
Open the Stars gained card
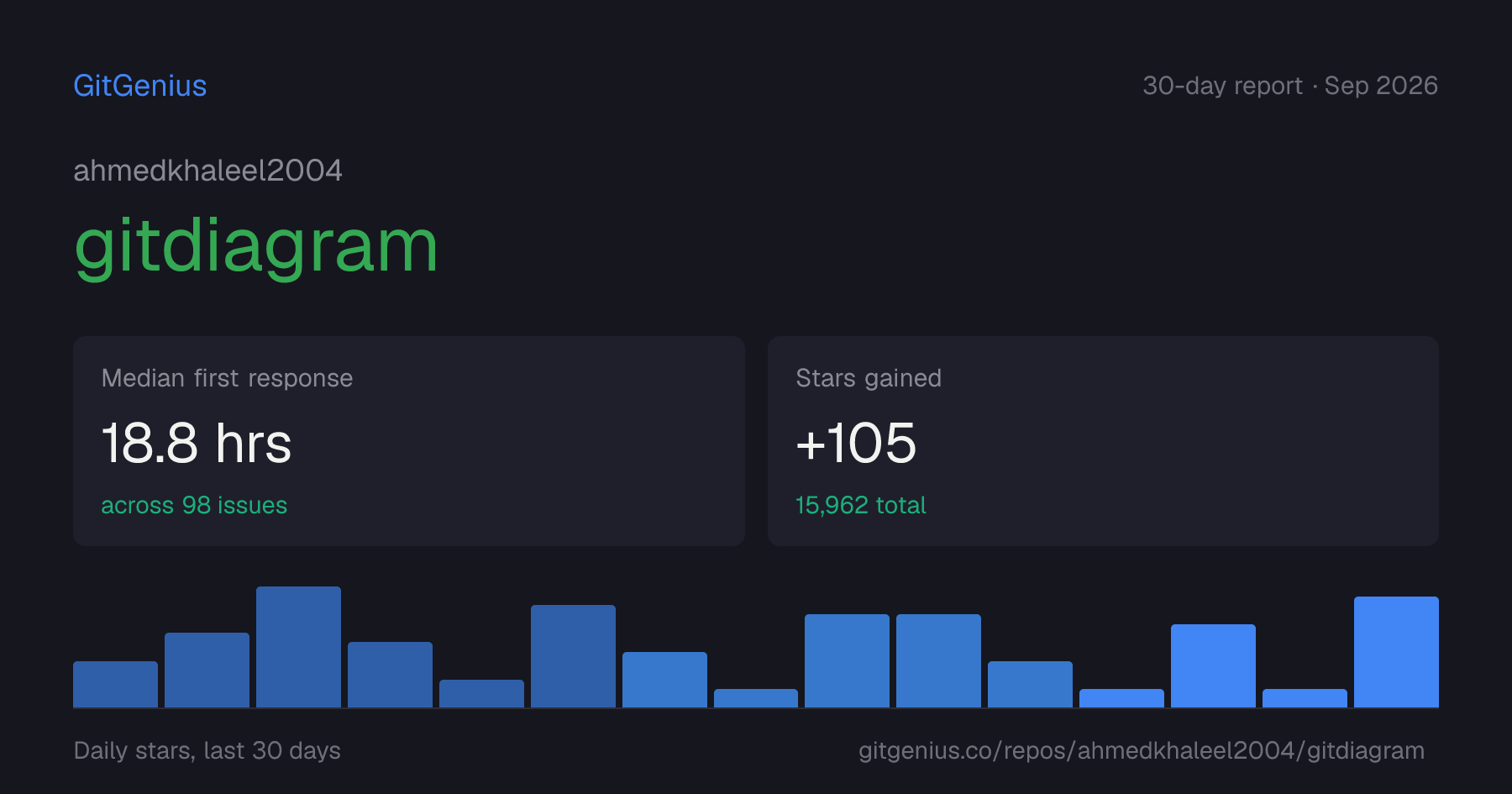tap(1103, 441)
